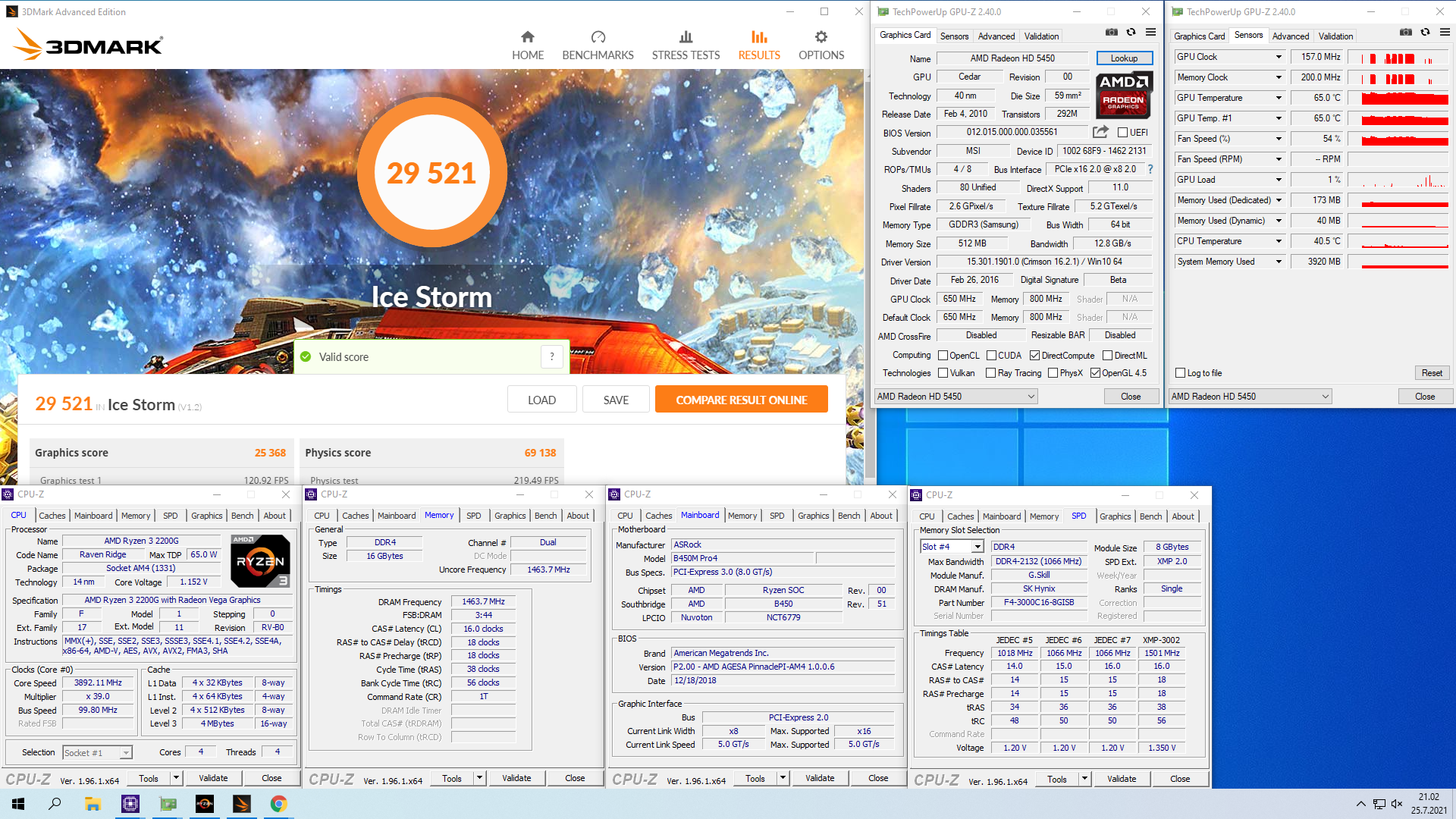The height and width of the screenshot is (819, 1456).
Task: Toggle UEFI checkbox in GPU-Z
Action: click(x=1122, y=133)
